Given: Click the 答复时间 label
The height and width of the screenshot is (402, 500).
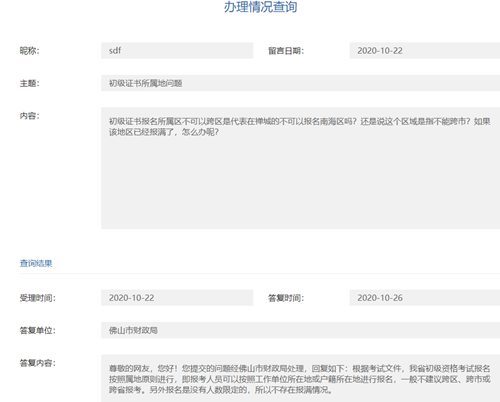Looking at the screenshot, I should [x=286, y=298].
